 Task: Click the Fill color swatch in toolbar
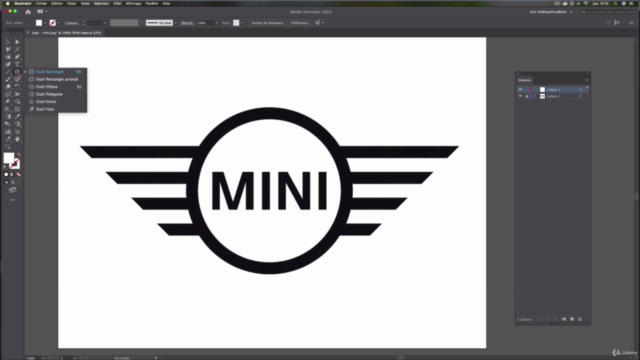pyautogui.click(x=9, y=158)
